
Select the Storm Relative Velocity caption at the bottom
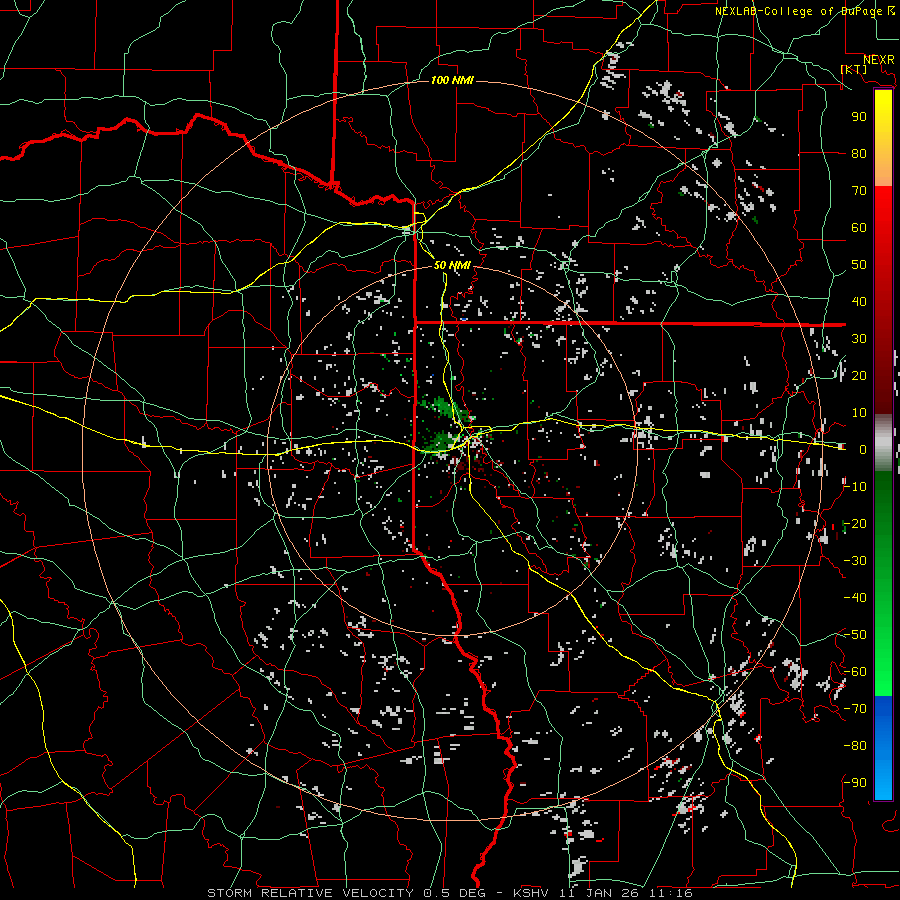[450, 893]
